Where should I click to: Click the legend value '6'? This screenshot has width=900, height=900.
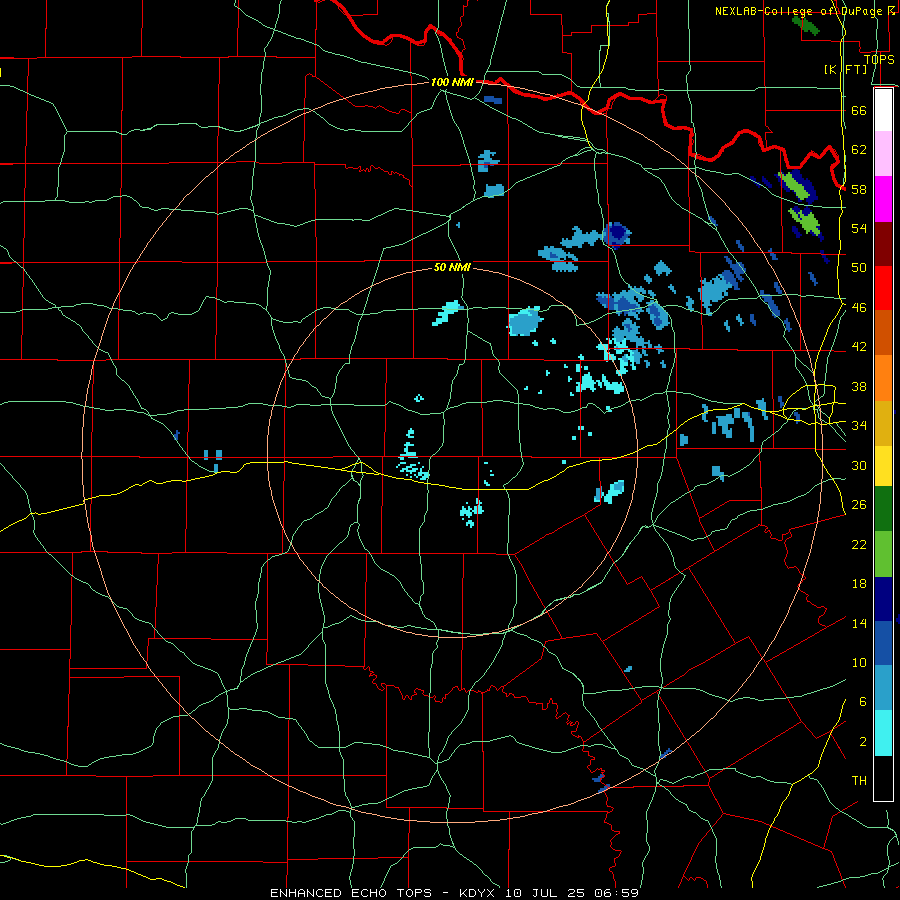coord(863,701)
